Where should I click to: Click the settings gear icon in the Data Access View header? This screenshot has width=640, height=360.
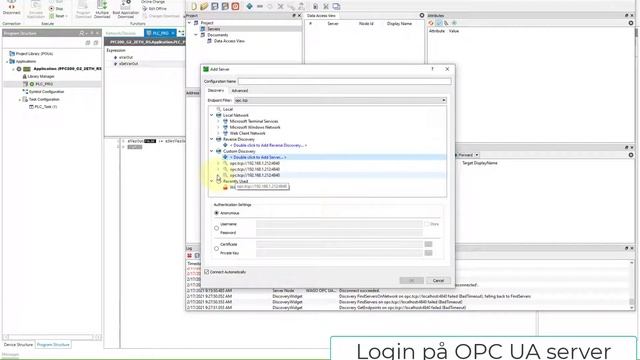coord(422,16)
